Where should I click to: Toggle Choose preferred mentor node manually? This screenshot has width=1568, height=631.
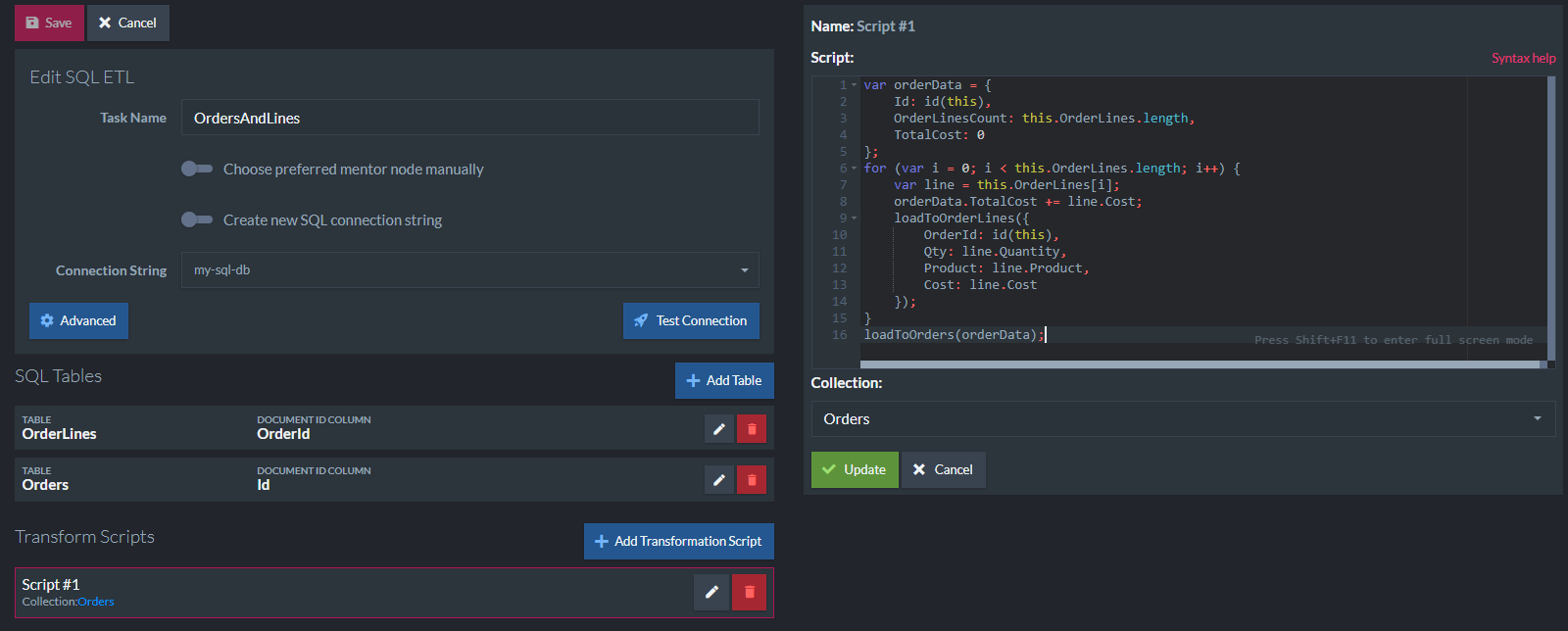[x=197, y=169]
